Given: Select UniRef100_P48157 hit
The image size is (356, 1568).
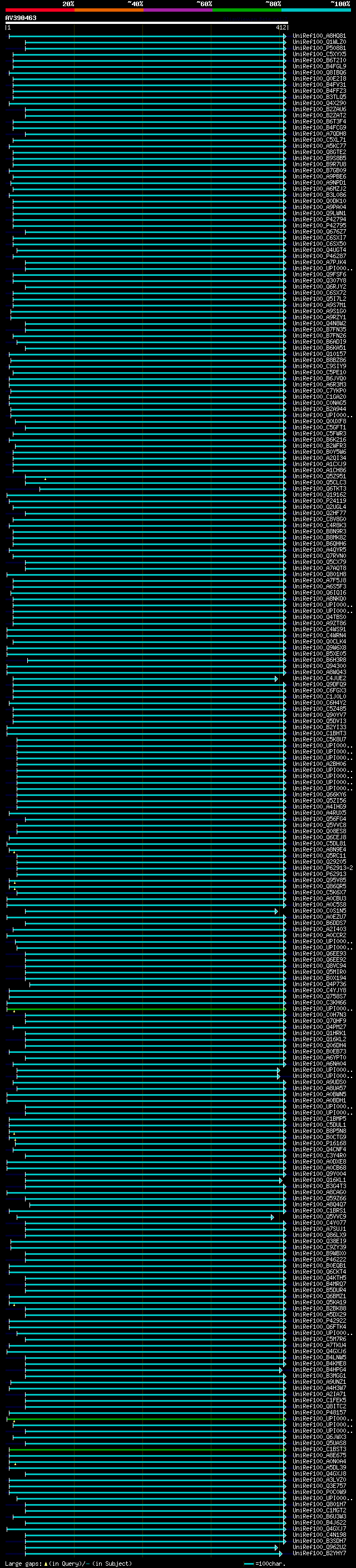Looking at the screenshot, I should (319, 1412).
